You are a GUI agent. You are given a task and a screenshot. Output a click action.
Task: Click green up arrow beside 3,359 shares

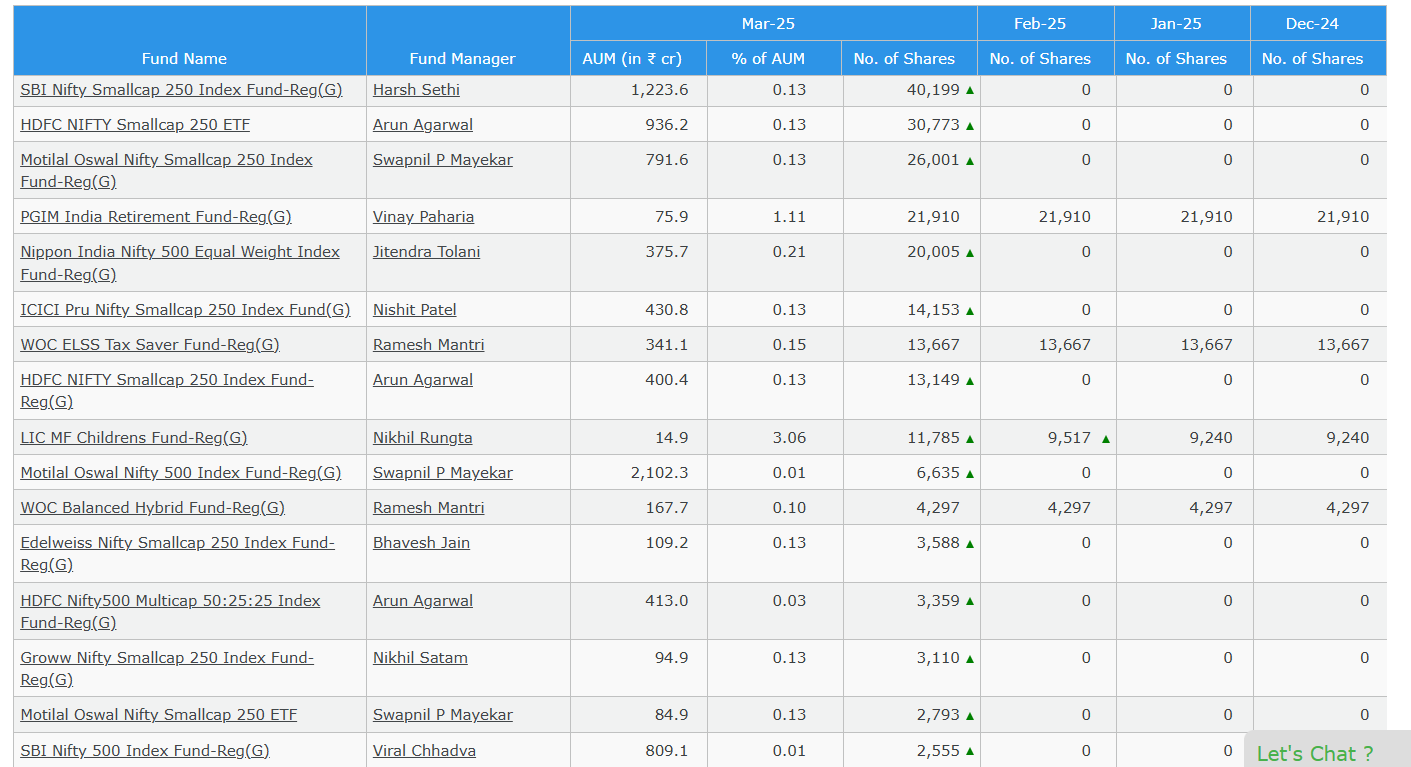pyautogui.click(x=970, y=602)
